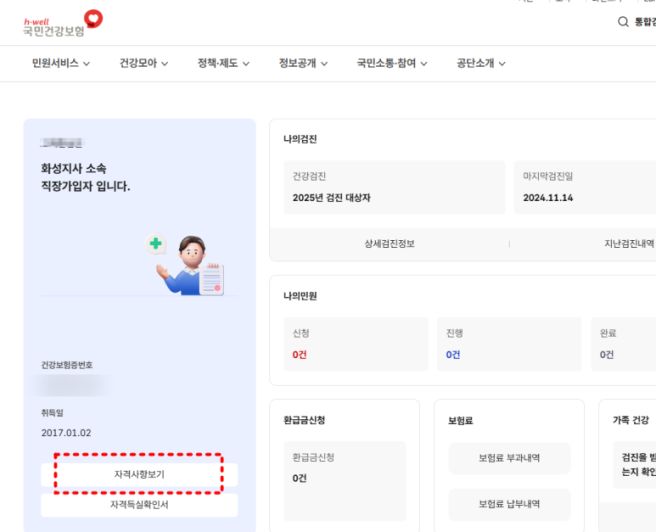Click the 국민건강보험 h-well logo
This screenshot has height=532, width=656.
tap(63, 24)
